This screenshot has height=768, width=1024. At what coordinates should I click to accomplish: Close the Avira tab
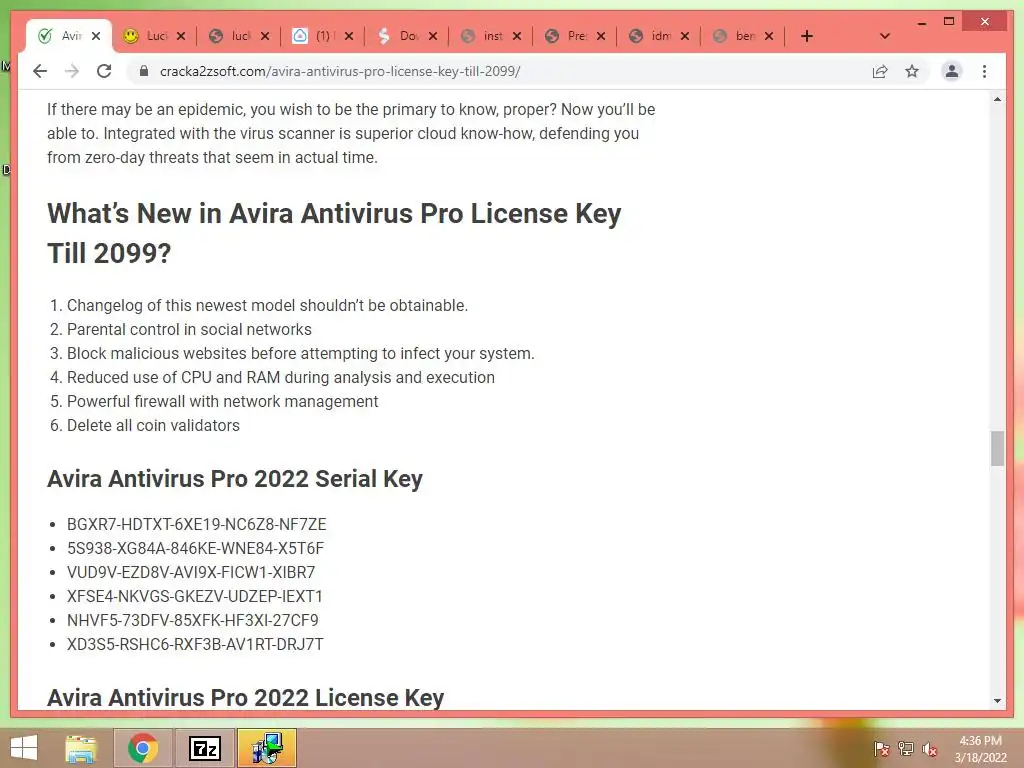pos(96,36)
